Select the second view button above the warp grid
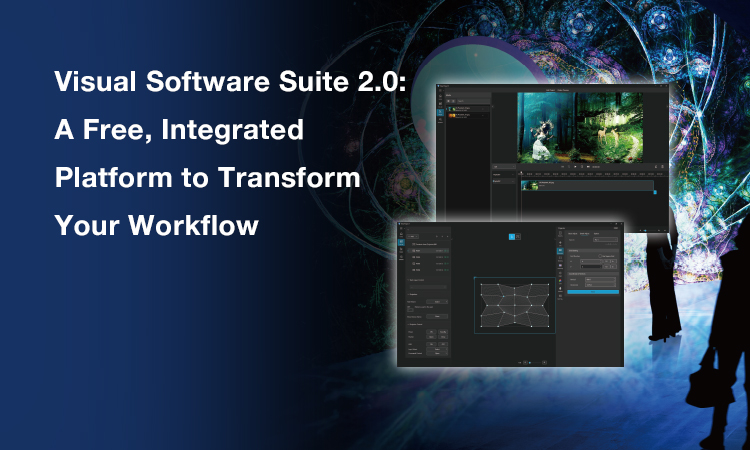 [519, 236]
